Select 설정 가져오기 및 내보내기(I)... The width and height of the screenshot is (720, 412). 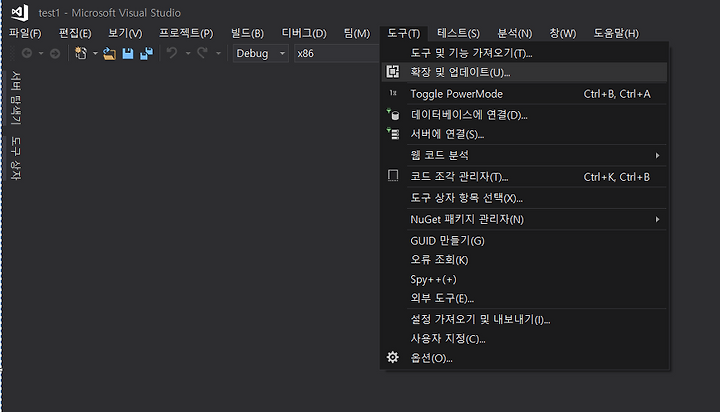(524, 319)
